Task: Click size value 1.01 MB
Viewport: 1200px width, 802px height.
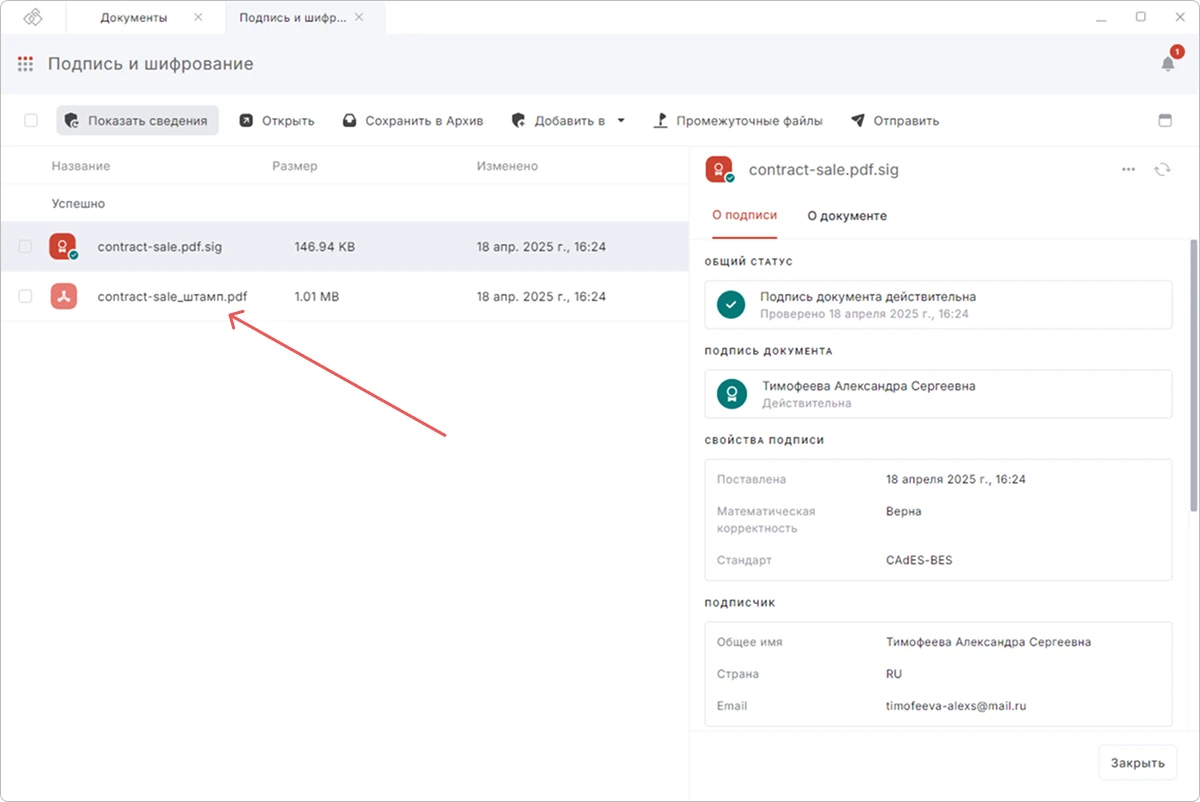Action: pos(316,297)
